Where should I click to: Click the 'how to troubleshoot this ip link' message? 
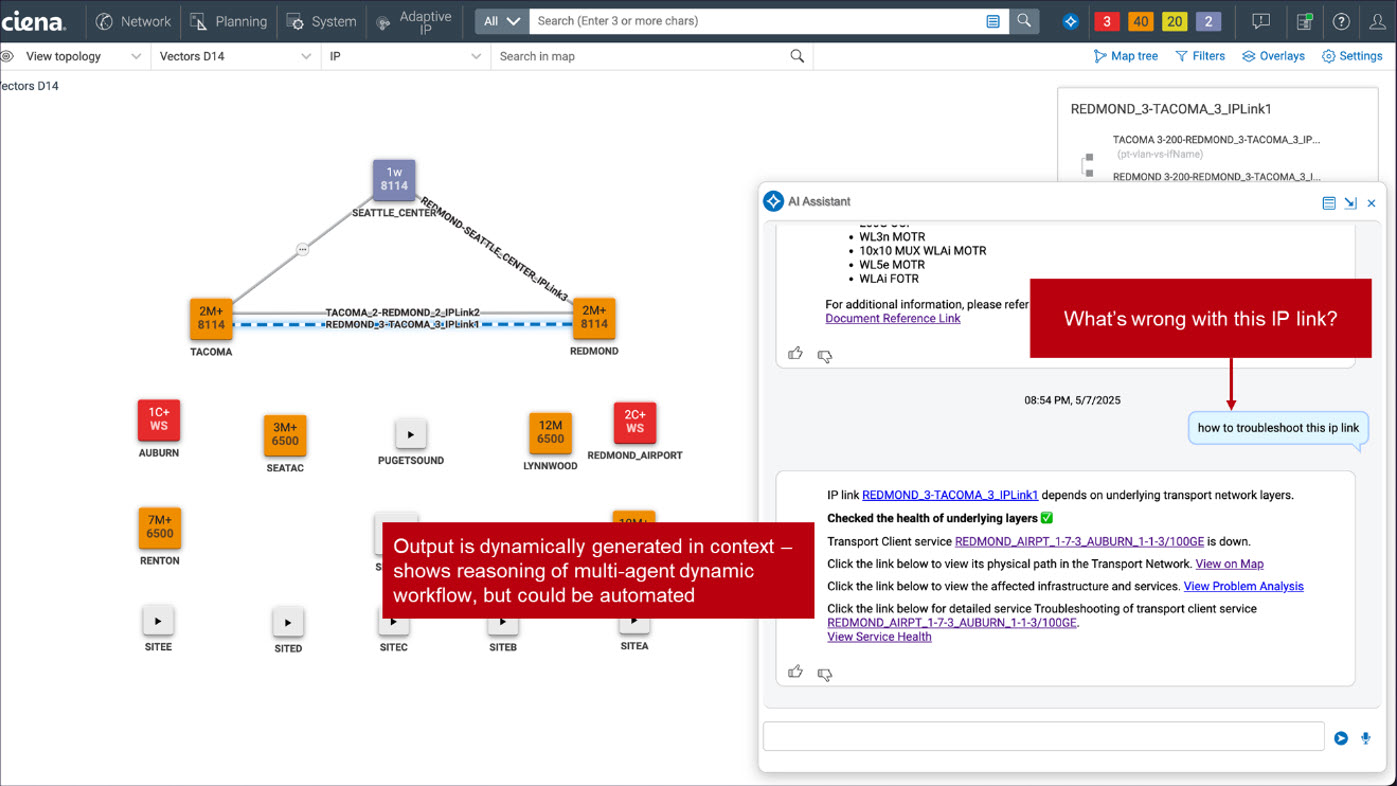(x=1278, y=428)
